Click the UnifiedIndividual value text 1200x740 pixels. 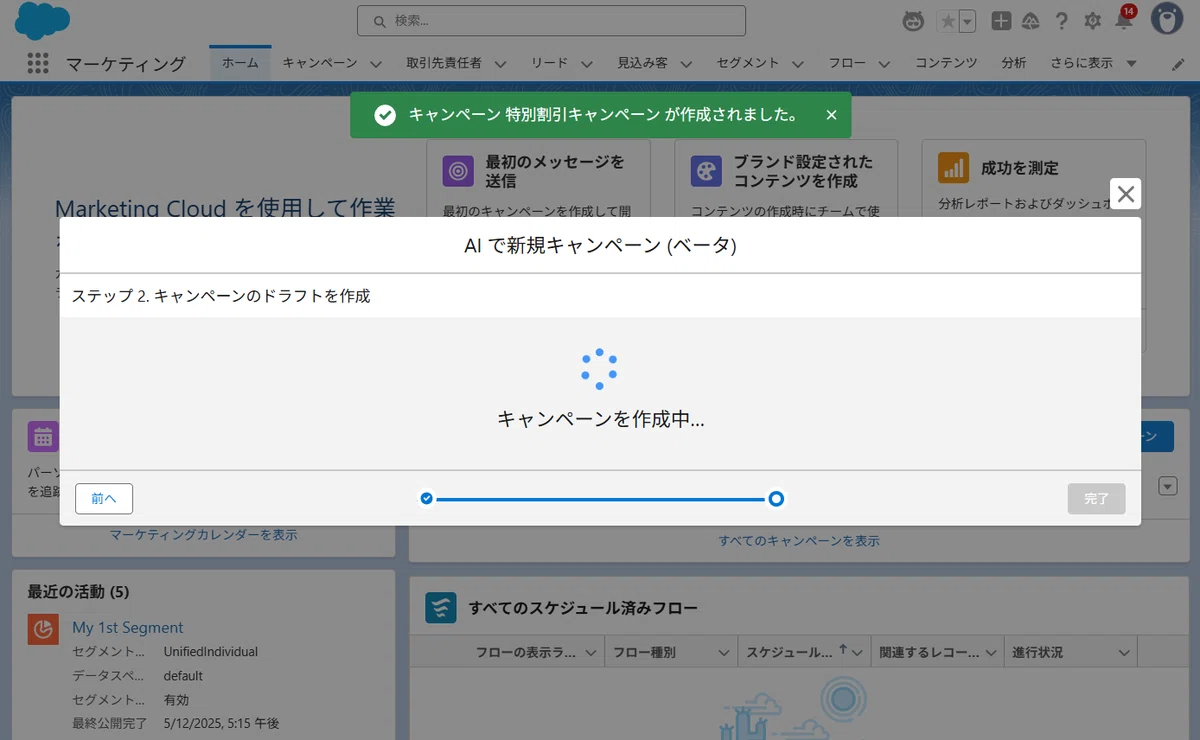coord(211,651)
